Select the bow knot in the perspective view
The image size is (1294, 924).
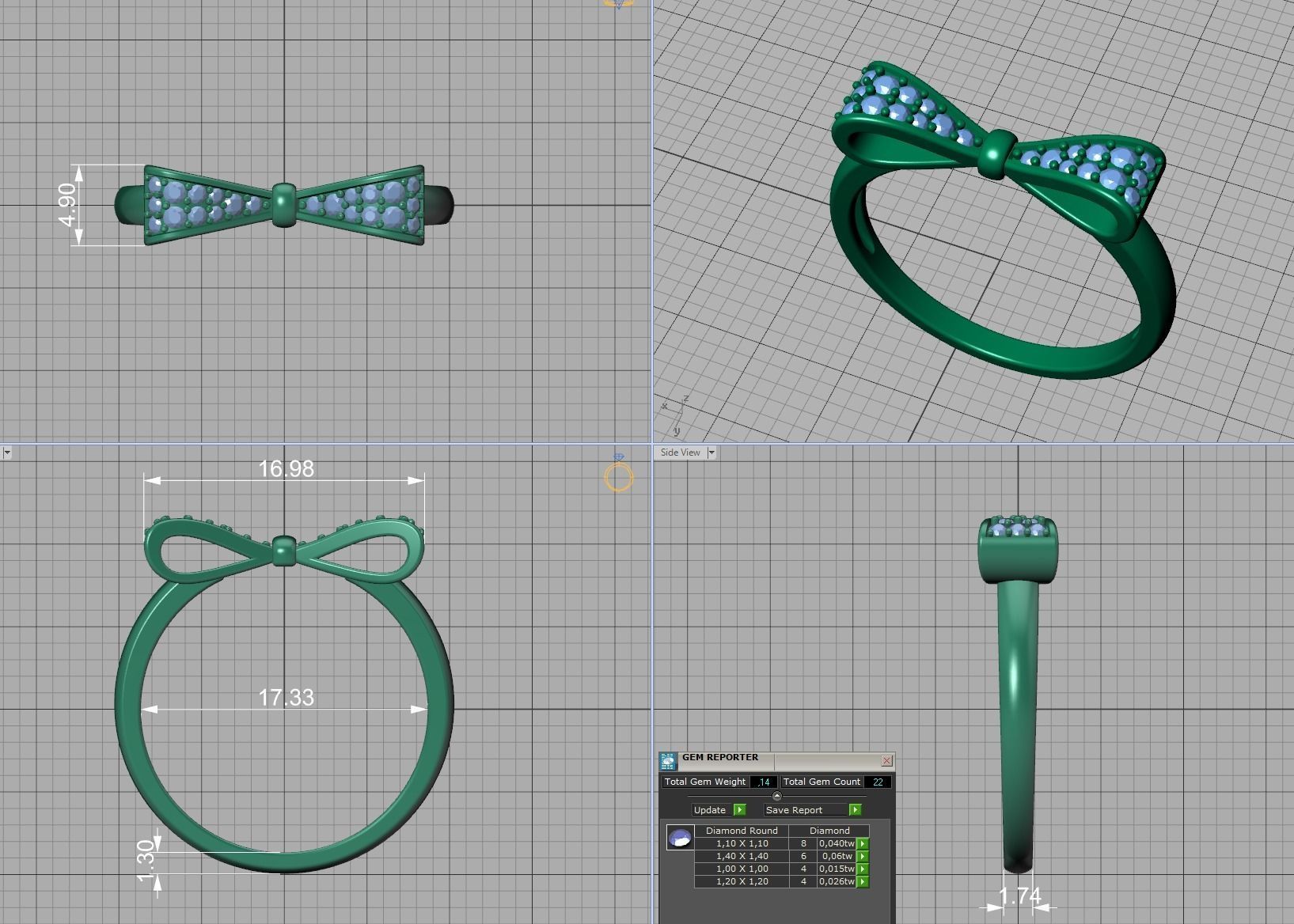pos(996,153)
